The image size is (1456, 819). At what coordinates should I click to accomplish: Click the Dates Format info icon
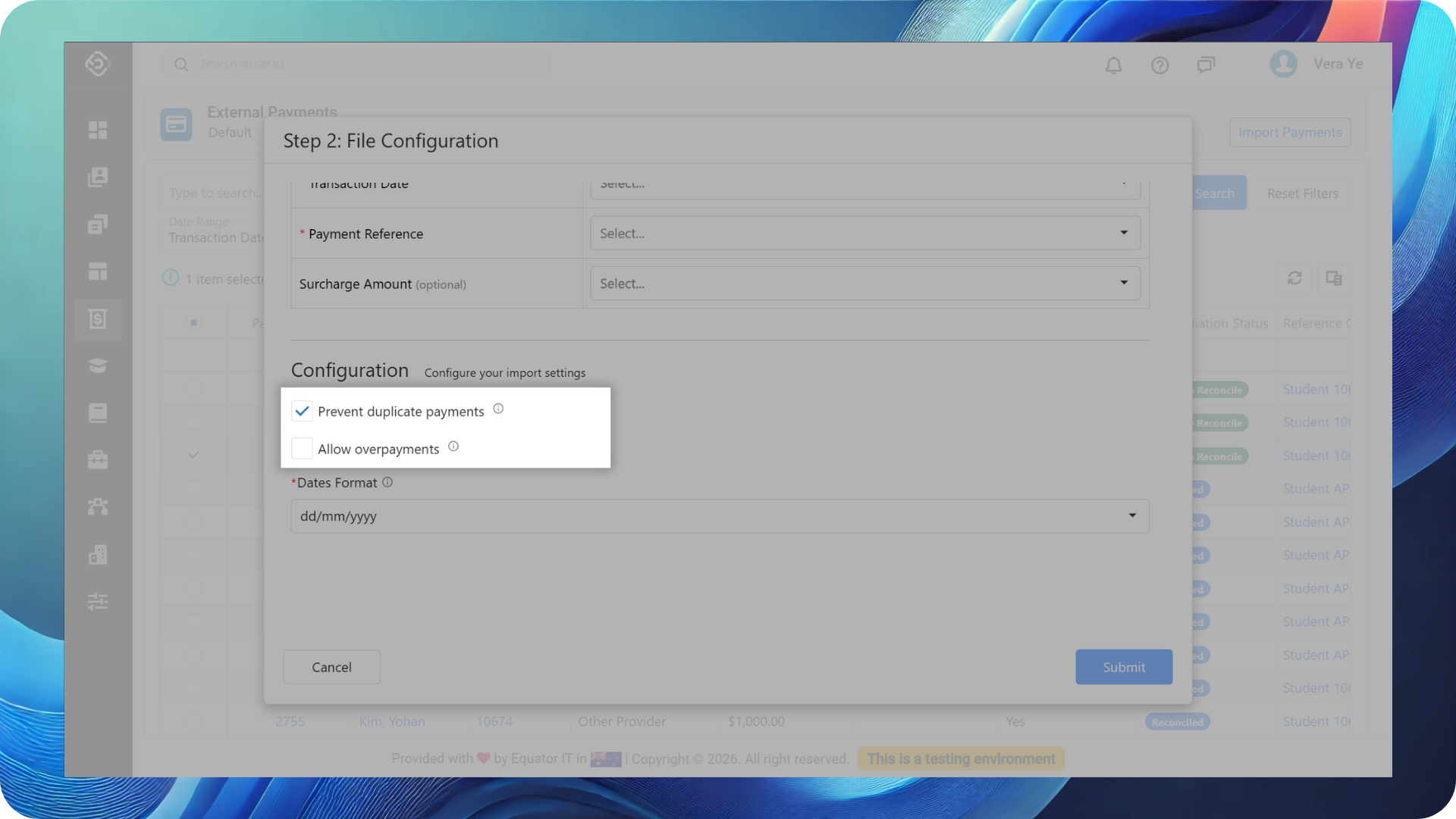[388, 482]
